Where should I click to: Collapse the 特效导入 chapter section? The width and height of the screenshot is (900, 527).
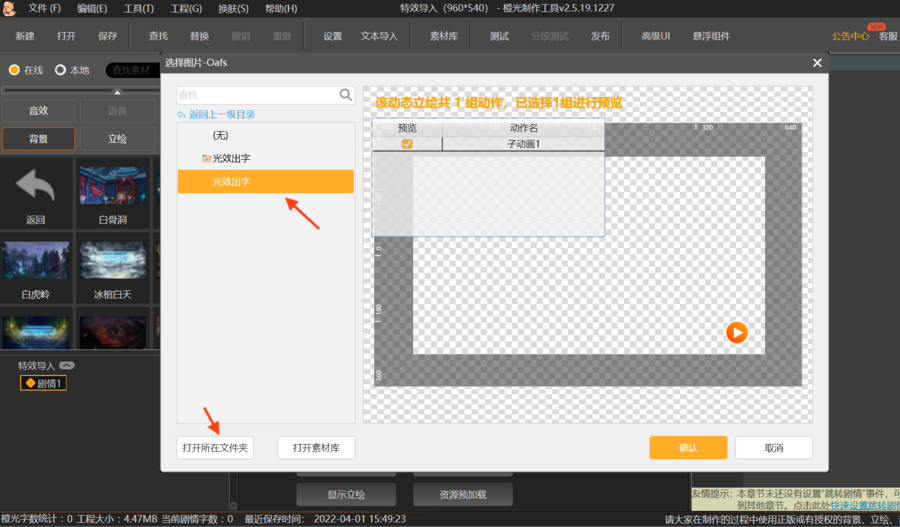pos(66,365)
